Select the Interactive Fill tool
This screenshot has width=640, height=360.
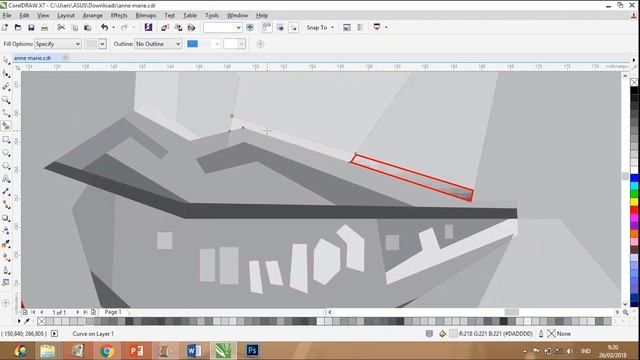(6, 257)
